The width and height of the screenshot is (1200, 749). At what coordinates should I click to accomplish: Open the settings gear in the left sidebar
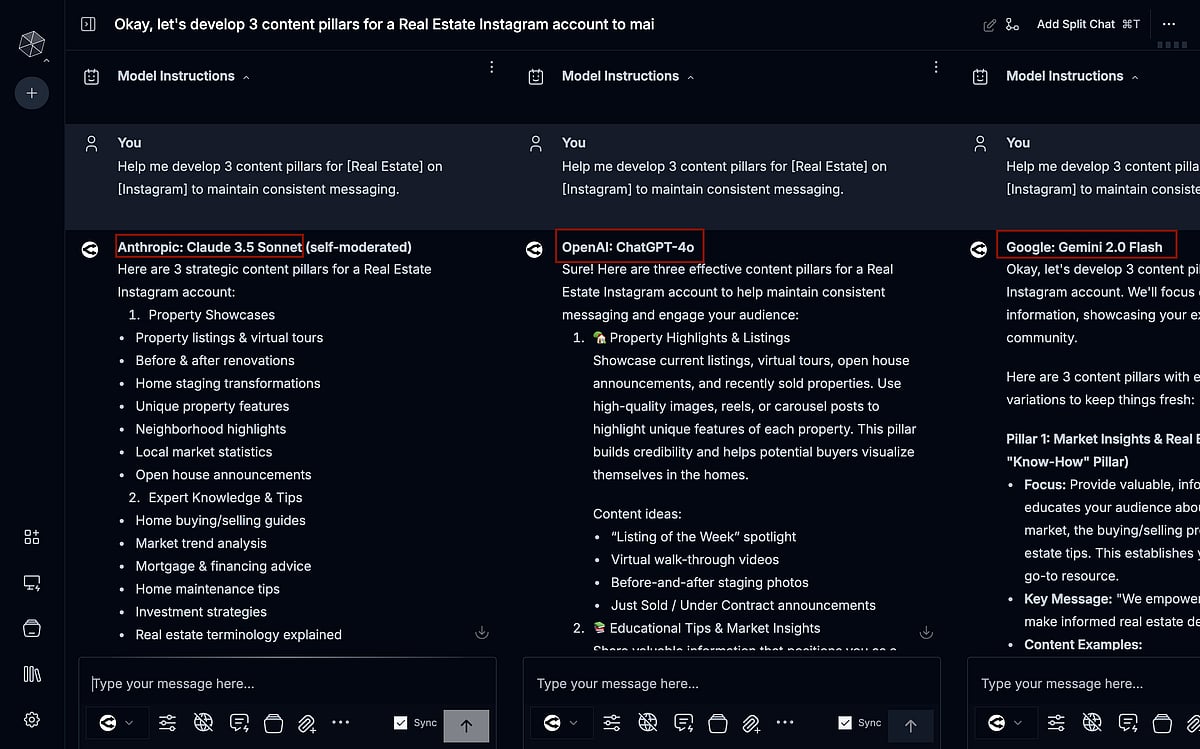tap(31, 719)
